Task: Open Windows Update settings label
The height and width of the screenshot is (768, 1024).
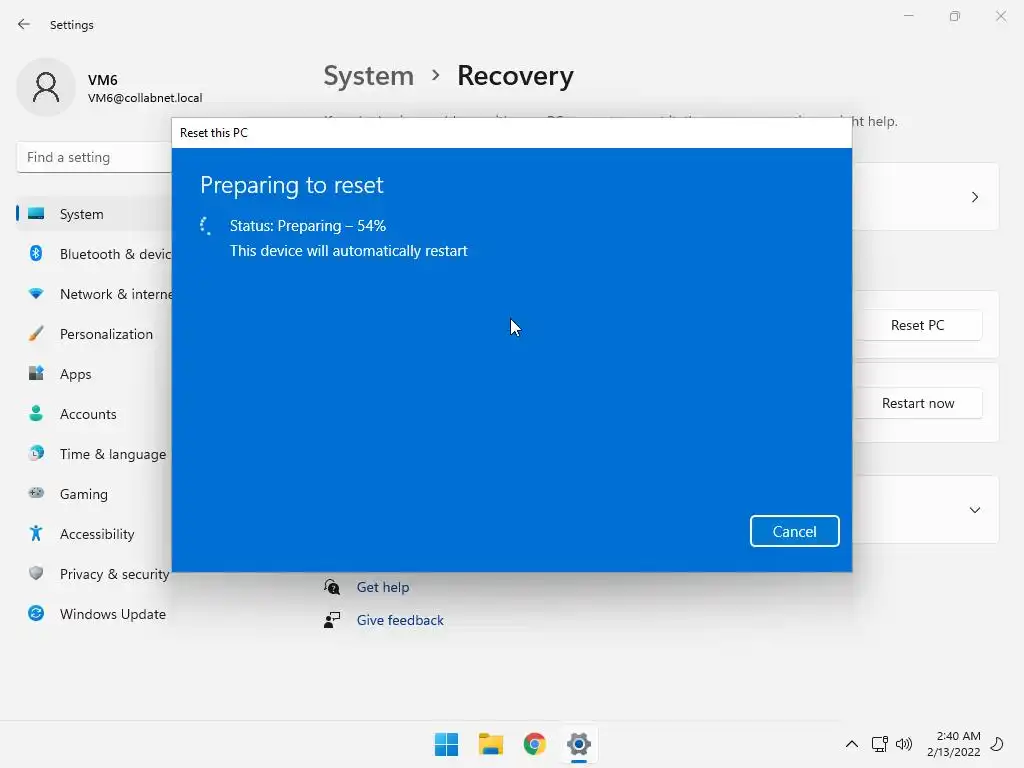Action: [113, 614]
